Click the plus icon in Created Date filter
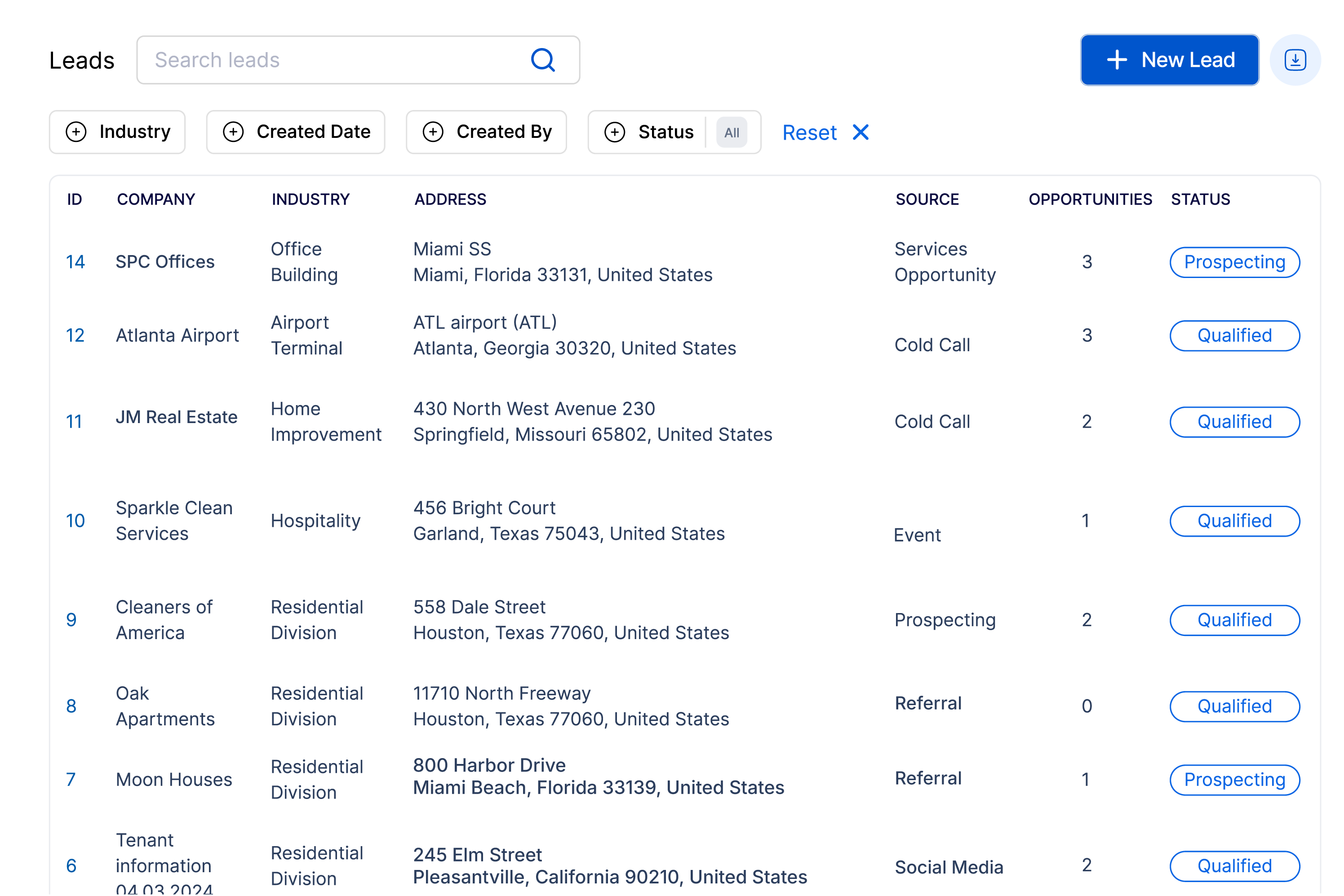This screenshot has width=1344, height=896. click(x=233, y=132)
